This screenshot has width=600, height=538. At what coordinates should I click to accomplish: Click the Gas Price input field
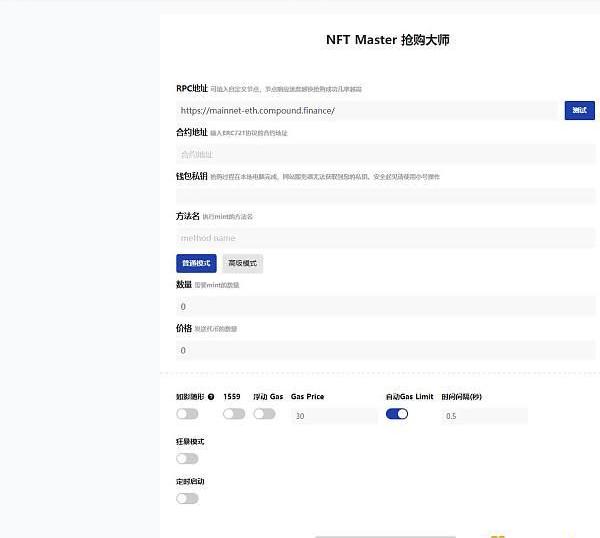[334, 416]
